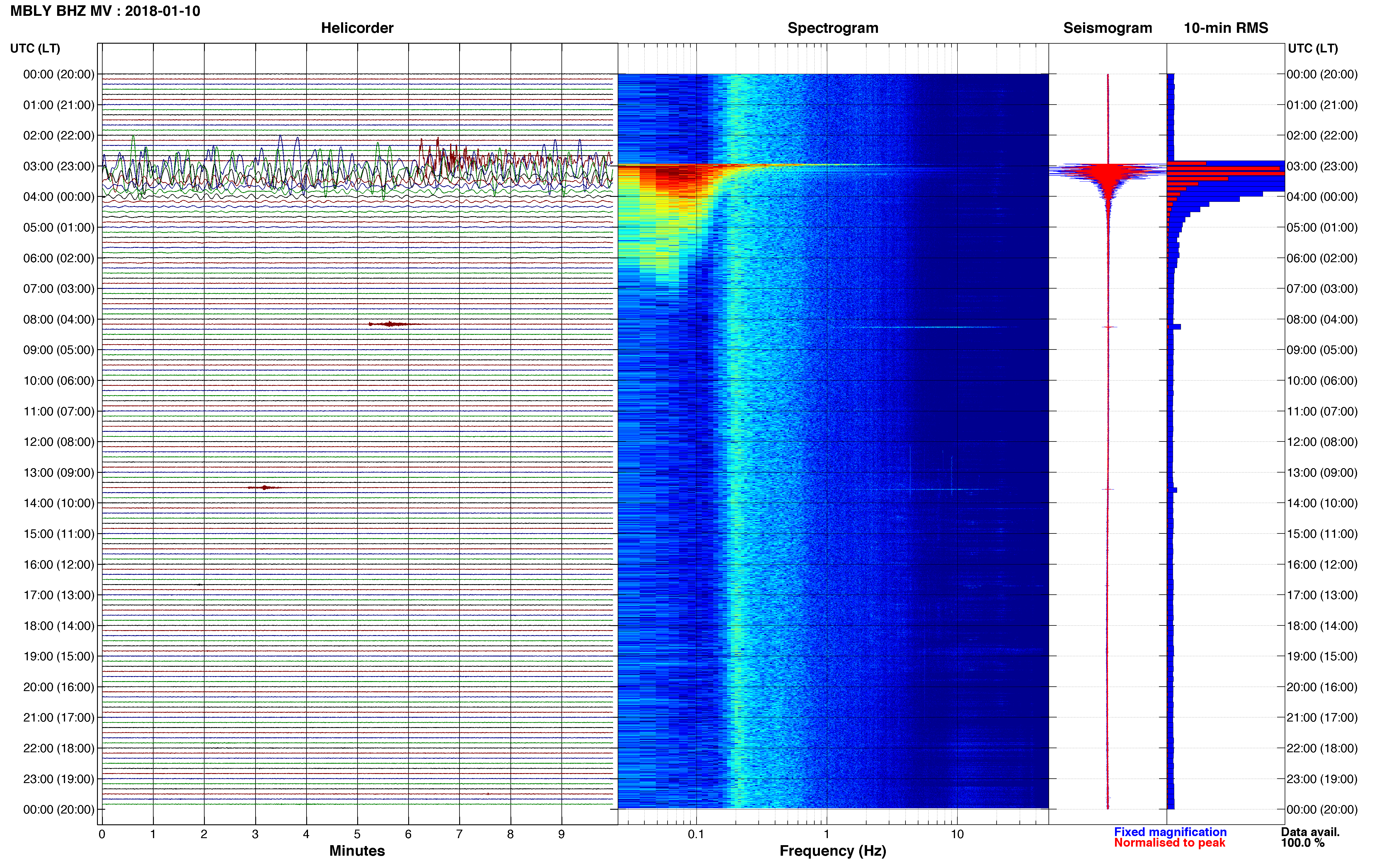Click the '0.1' frequency tick label
Image resolution: width=1389 pixels, height=868 pixels.
696,834
